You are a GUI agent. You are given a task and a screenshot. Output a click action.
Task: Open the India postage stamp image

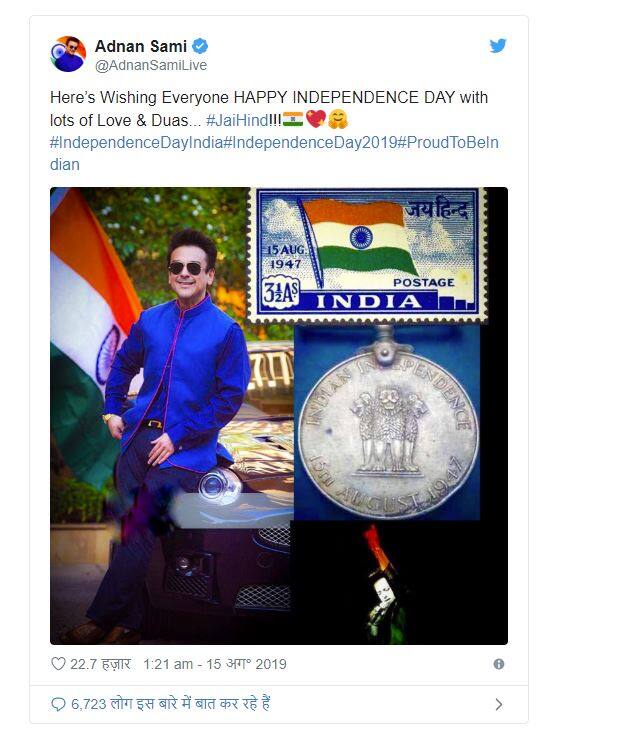tap(367, 256)
